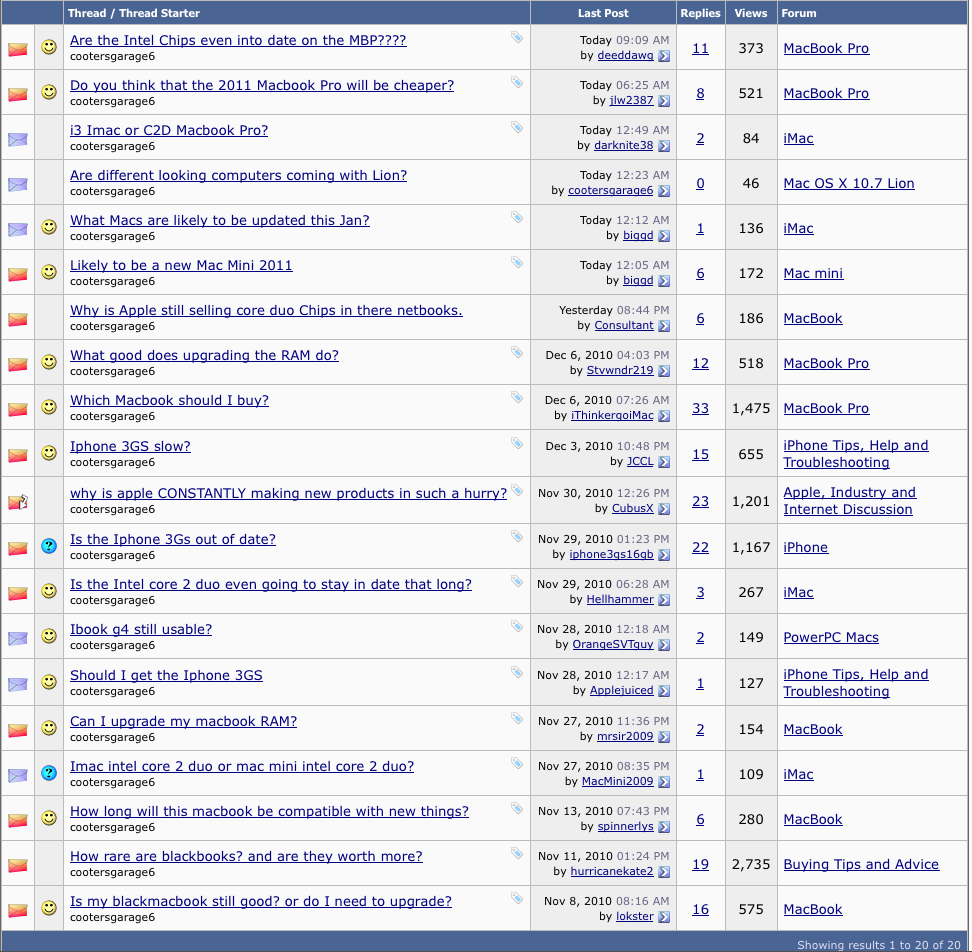Screen dimensions: 972x952
Task: Click envelope status icon for CONSTANTLY making products thread
Action: click(x=18, y=501)
